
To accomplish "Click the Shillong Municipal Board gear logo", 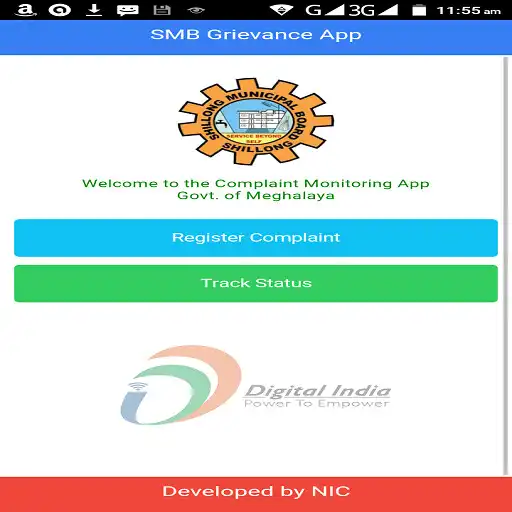I will 256,122.
